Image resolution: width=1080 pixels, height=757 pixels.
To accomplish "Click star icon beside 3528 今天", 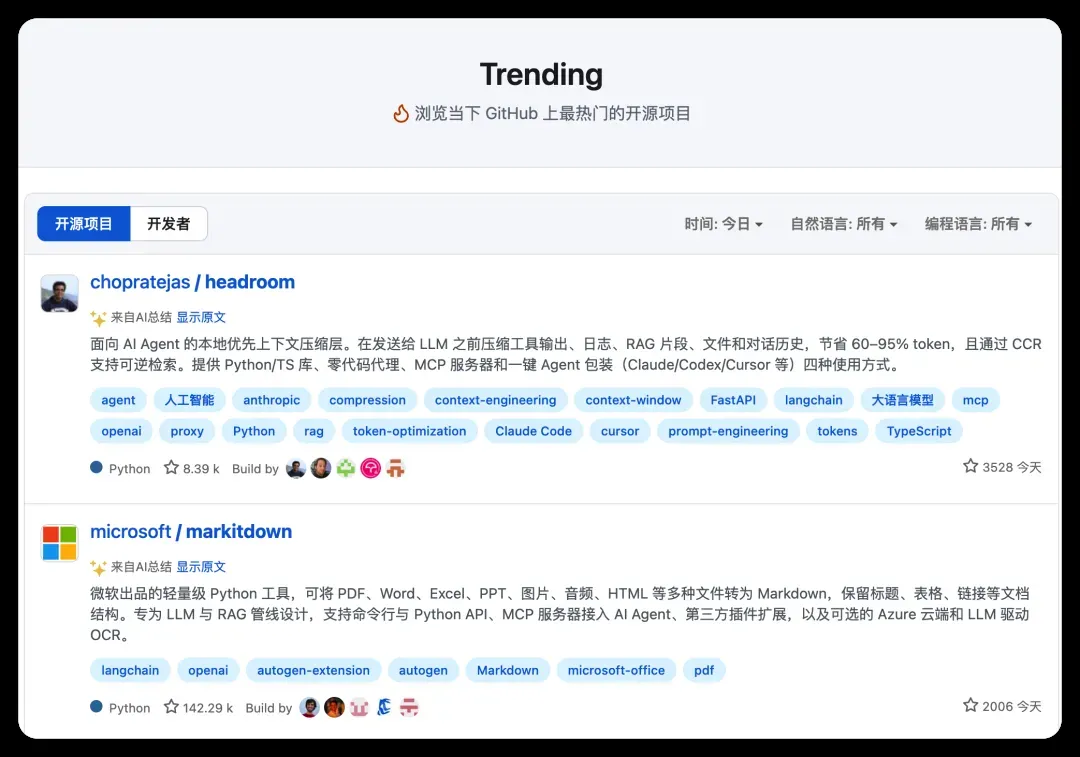I will (x=970, y=466).
